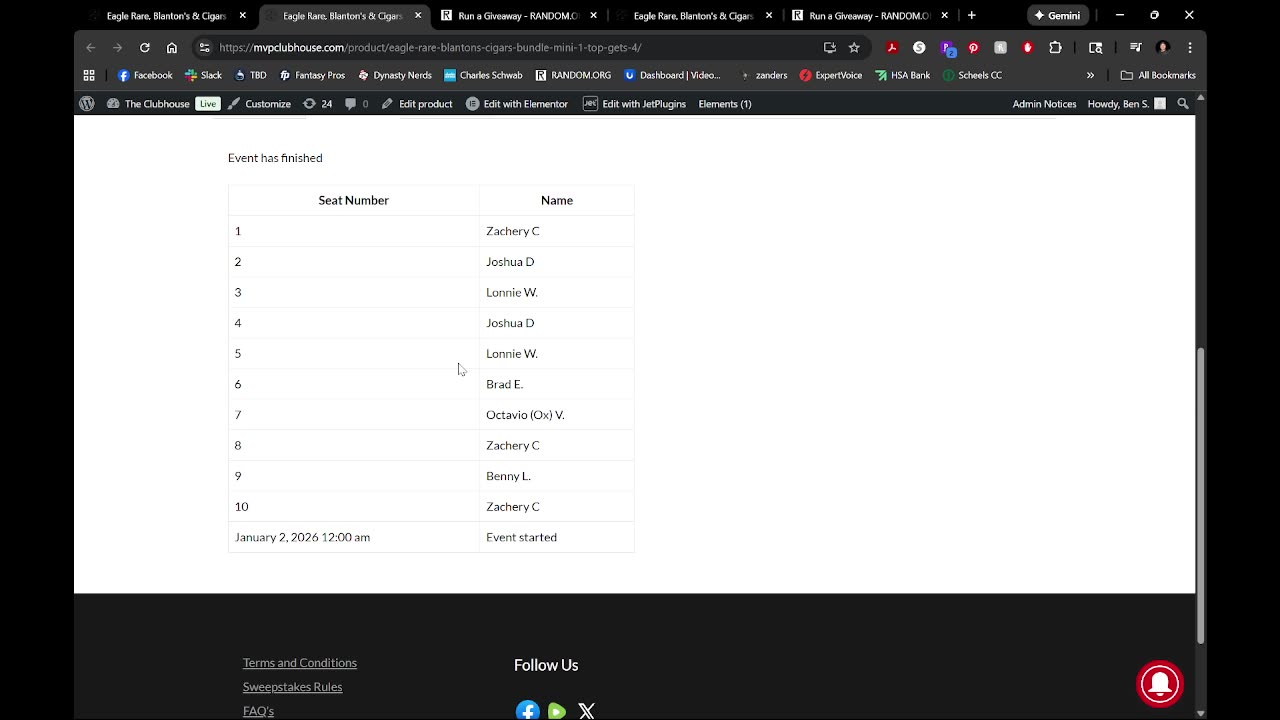Viewport: 1280px width, 720px height.
Task: Click the page vertical scrollbar thumb
Action: pyautogui.click(x=1201, y=495)
